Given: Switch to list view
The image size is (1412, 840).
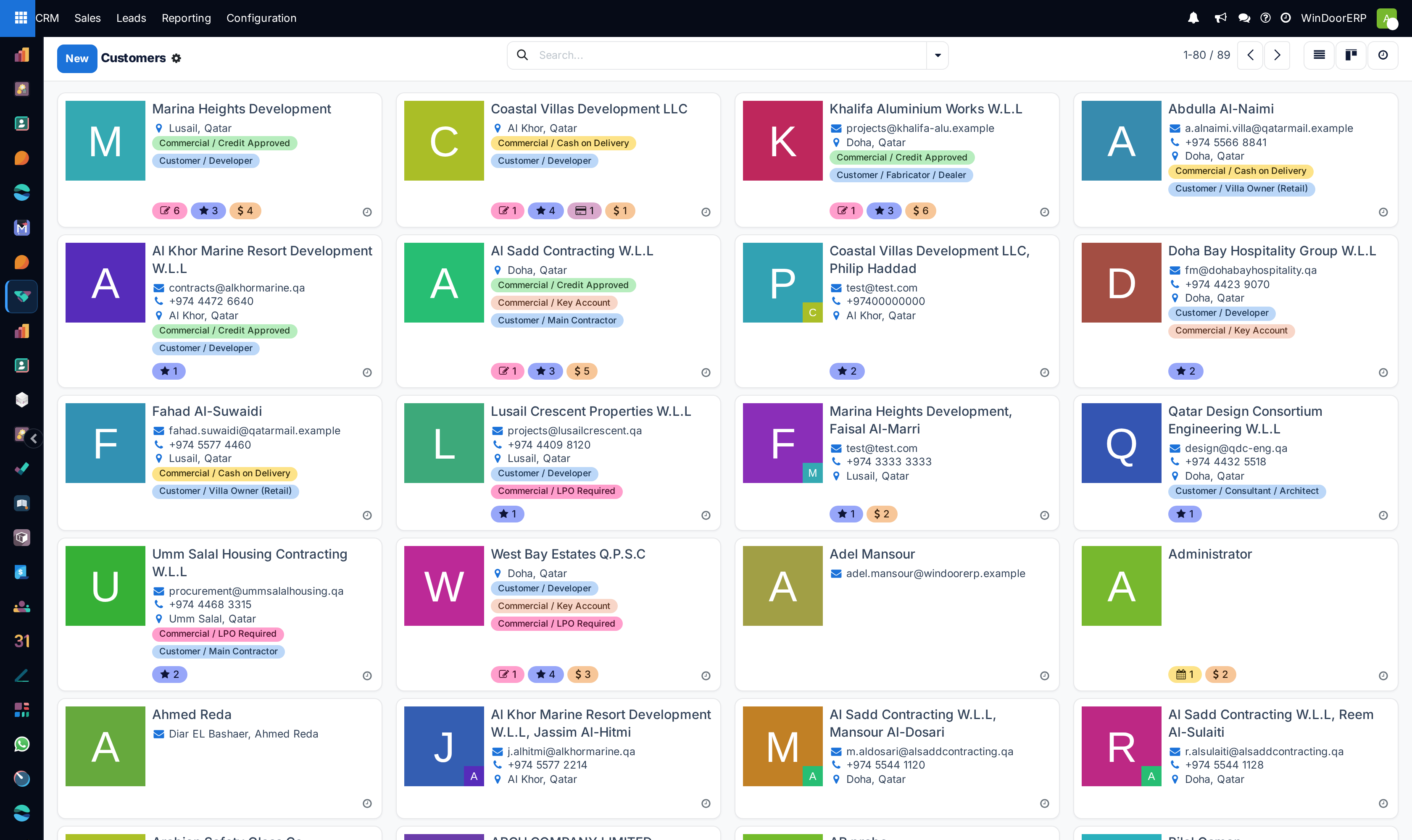Looking at the screenshot, I should [x=1319, y=55].
